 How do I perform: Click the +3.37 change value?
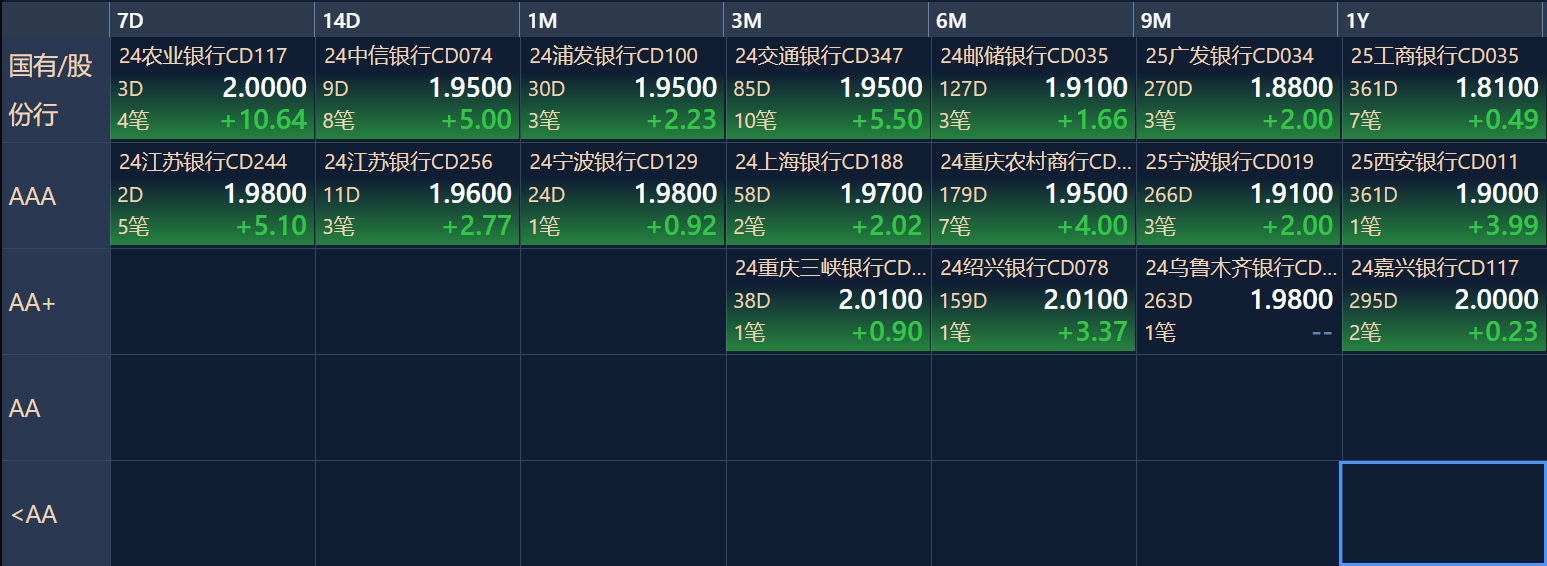pyautogui.click(x=1092, y=332)
